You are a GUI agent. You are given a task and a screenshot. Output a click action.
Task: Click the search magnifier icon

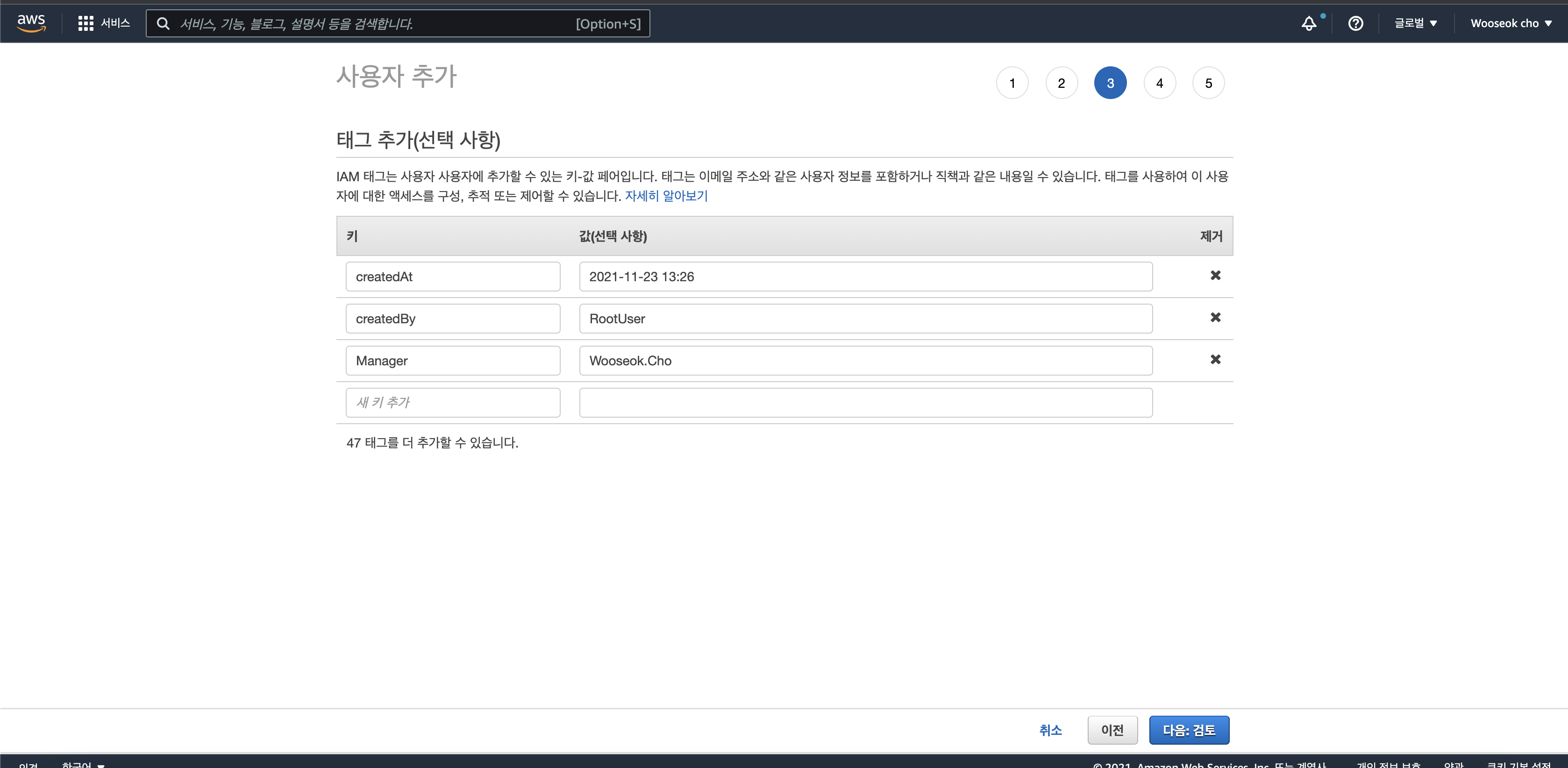163,24
